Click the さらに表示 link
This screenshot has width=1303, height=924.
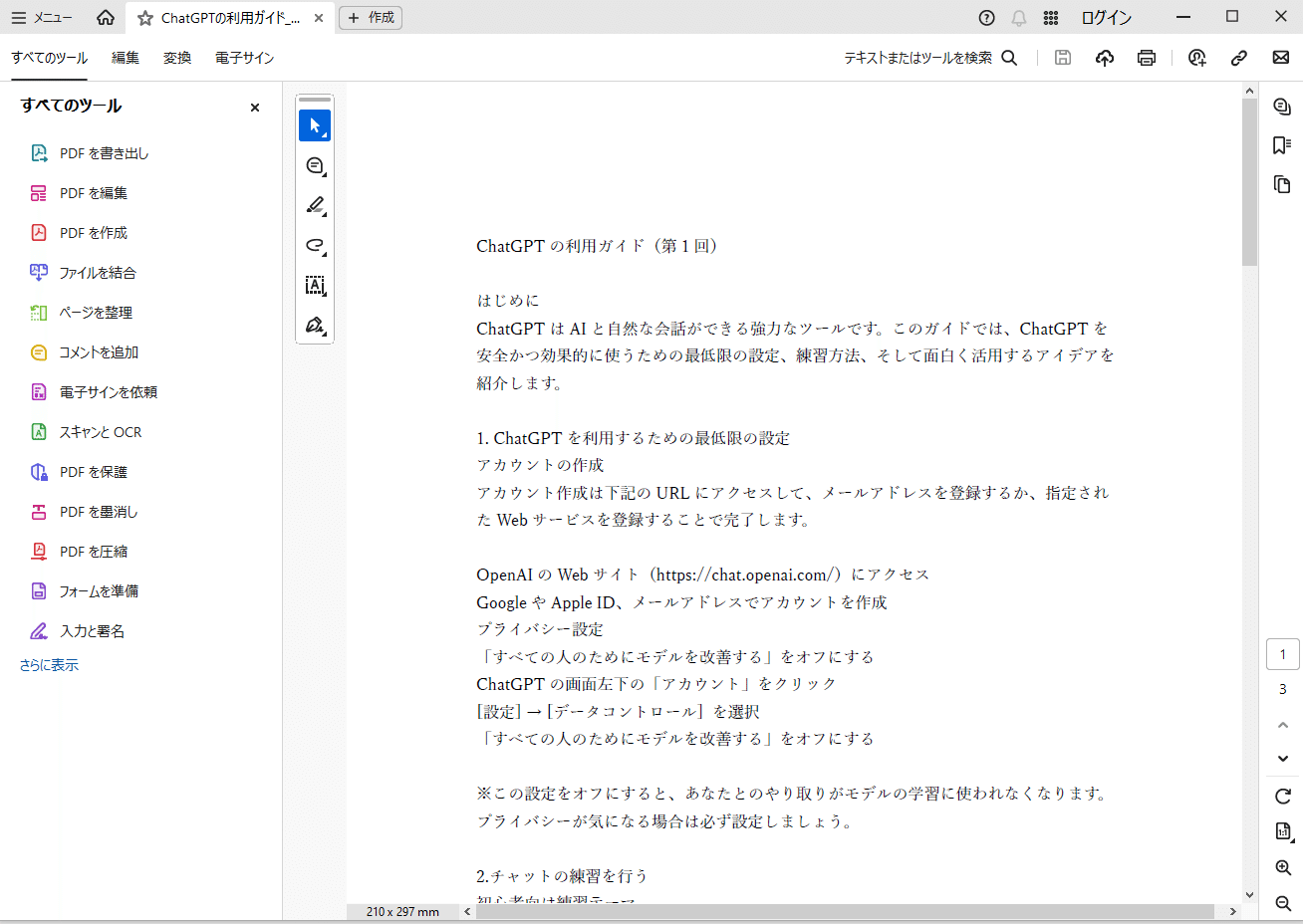[49, 665]
